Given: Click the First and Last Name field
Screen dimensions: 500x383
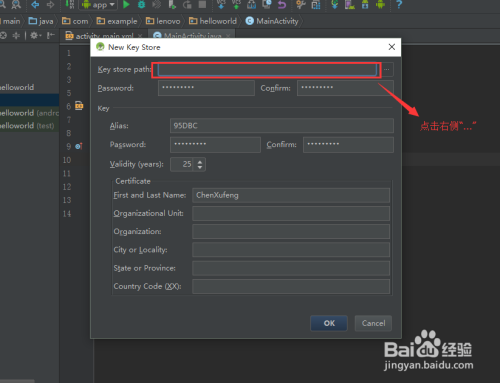Looking at the screenshot, I should point(291,195).
